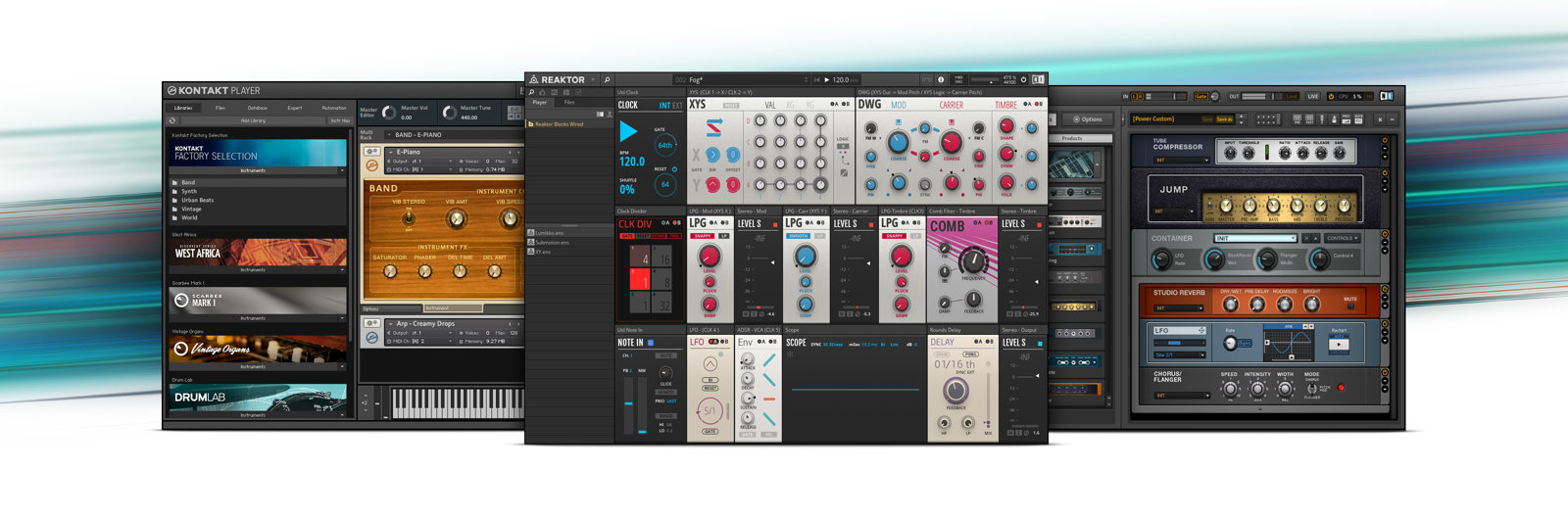Toggle the Studio Reverb MUTE button
1568x518 pixels.
pos(1350,305)
